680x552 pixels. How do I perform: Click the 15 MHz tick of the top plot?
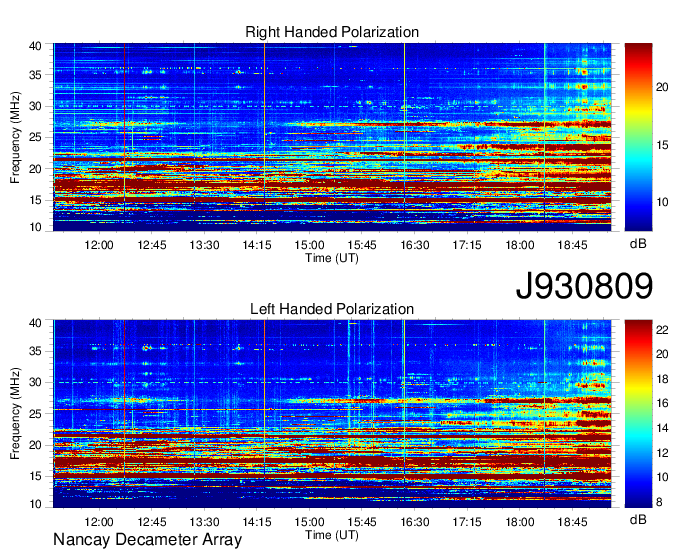(x=35, y=200)
